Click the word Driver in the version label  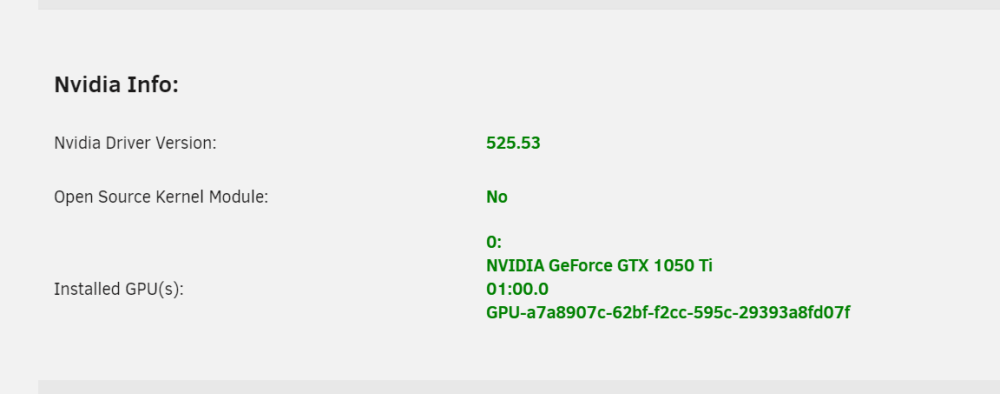tap(120, 143)
